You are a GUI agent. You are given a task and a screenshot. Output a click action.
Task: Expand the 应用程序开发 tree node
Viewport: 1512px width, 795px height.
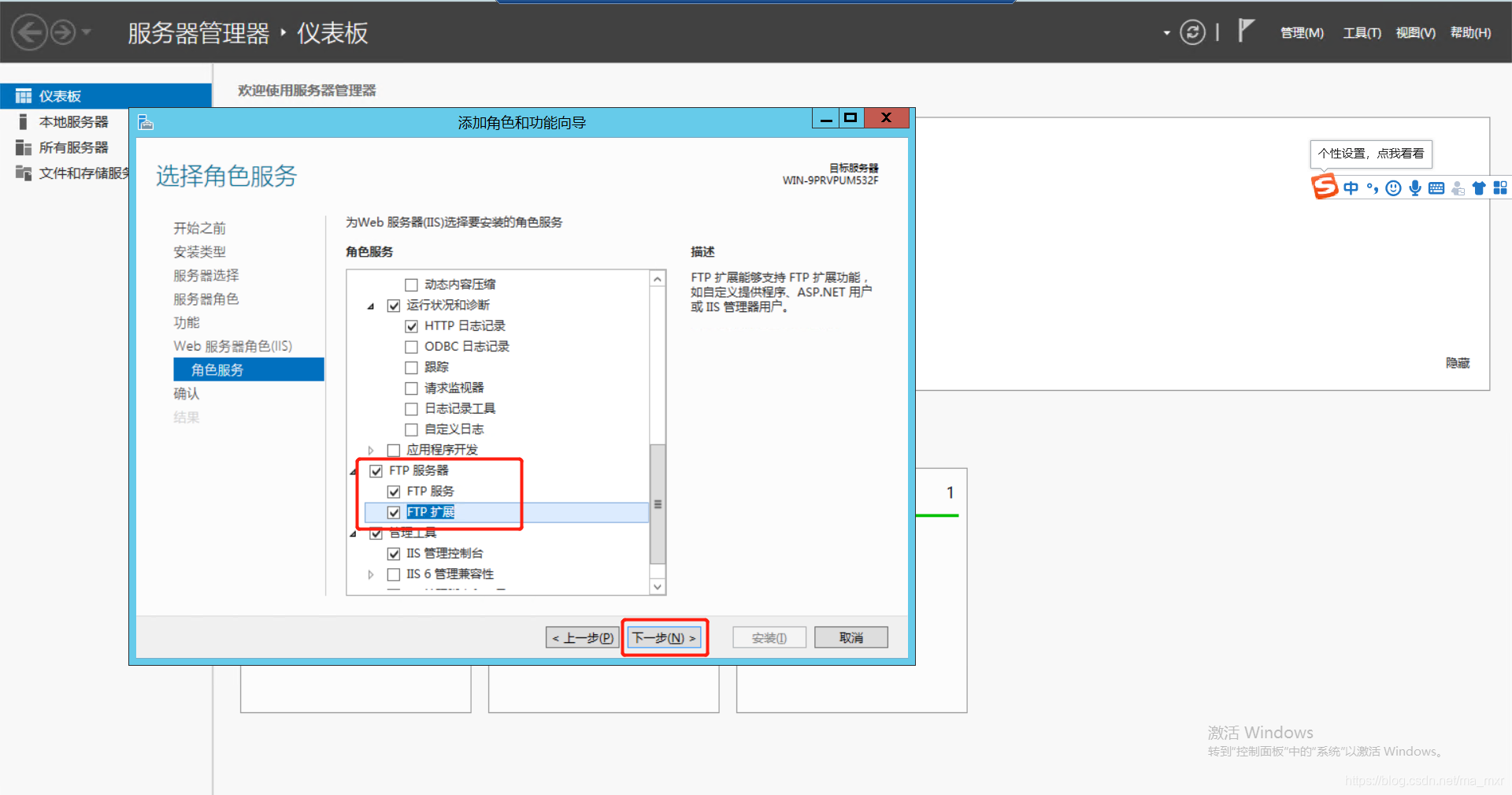pyautogui.click(x=371, y=450)
